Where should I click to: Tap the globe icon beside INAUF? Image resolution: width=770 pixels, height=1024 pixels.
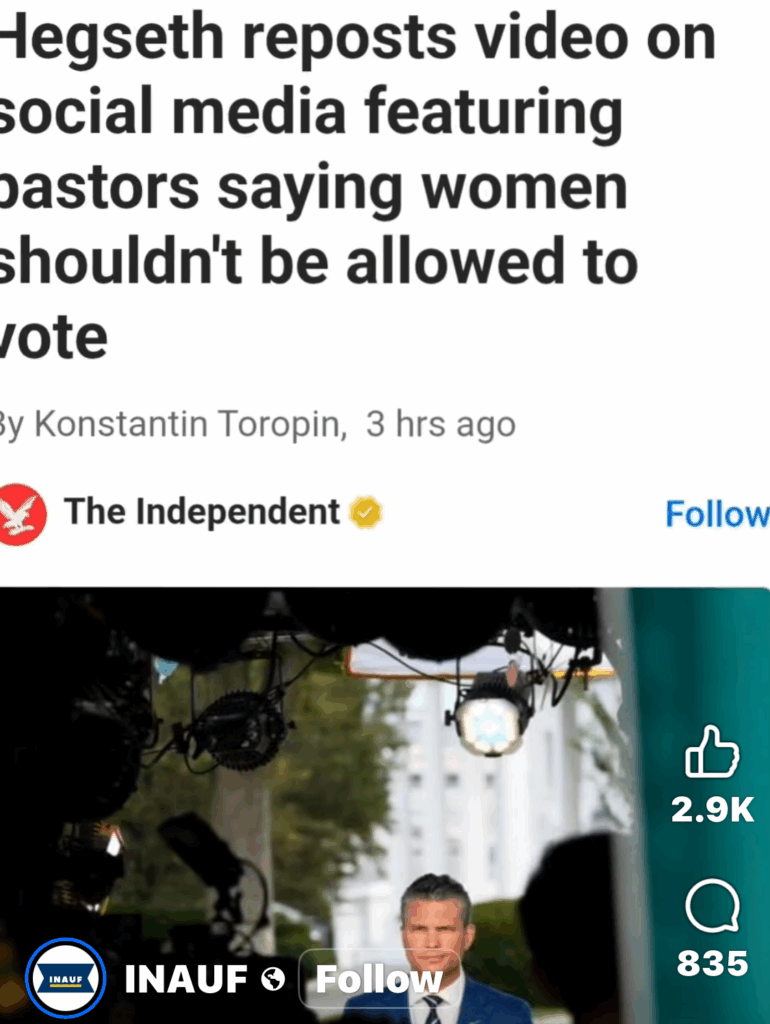[273, 979]
